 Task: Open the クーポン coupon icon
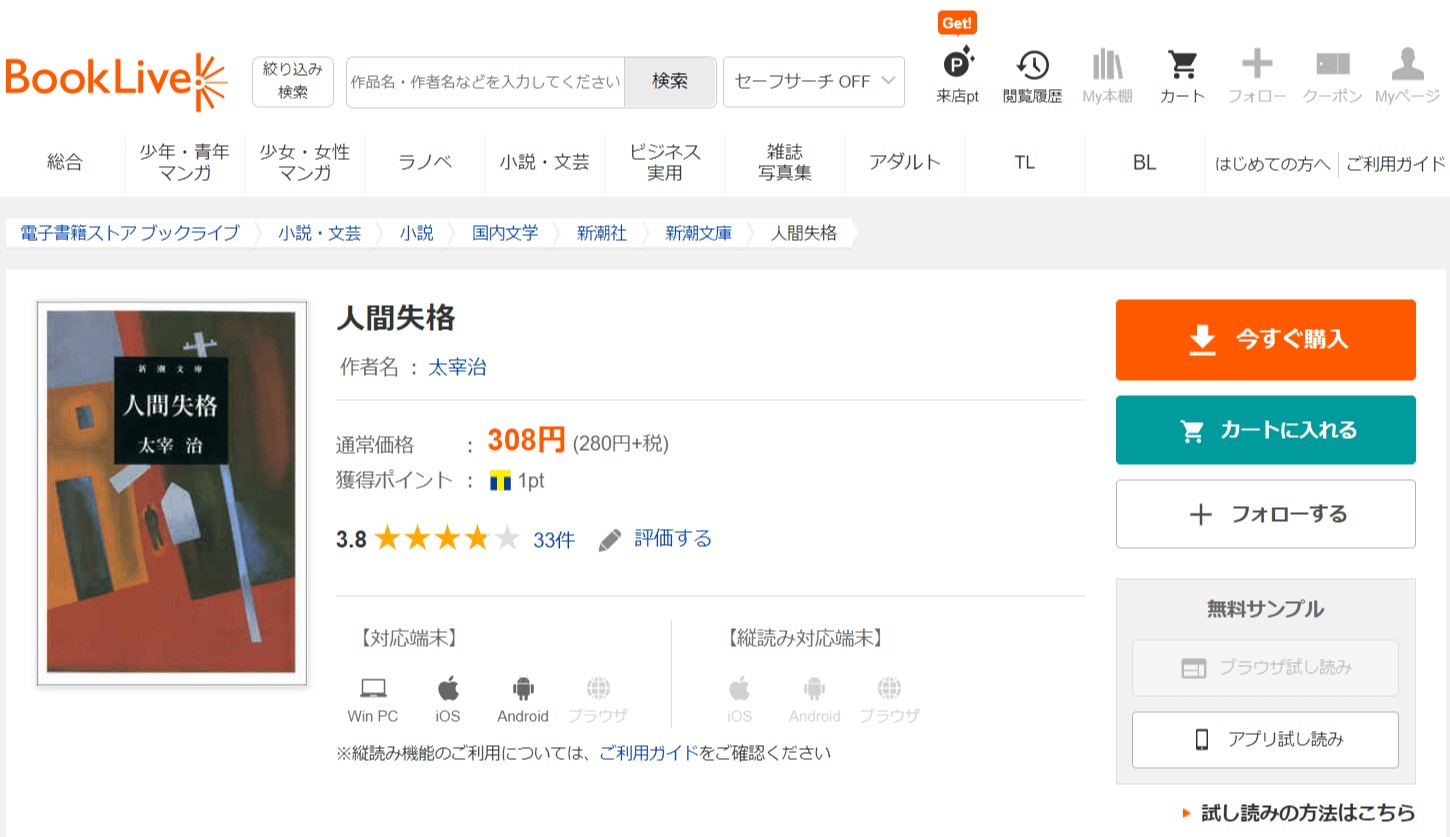[x=1332, y=67]
